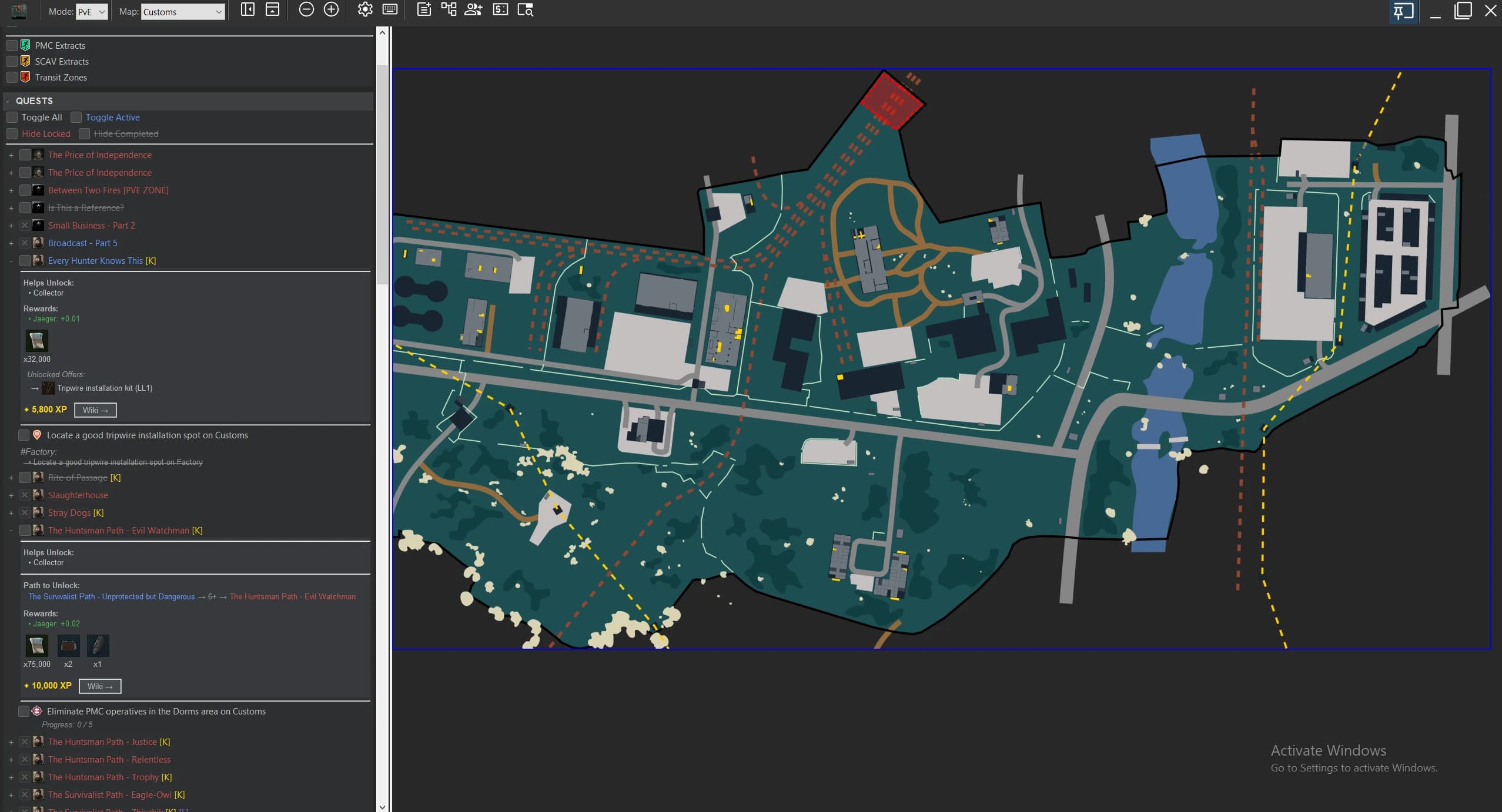1502x812 pixels.
Task: Open the Map dropdown showing Customs
Action: pos(183,12)
